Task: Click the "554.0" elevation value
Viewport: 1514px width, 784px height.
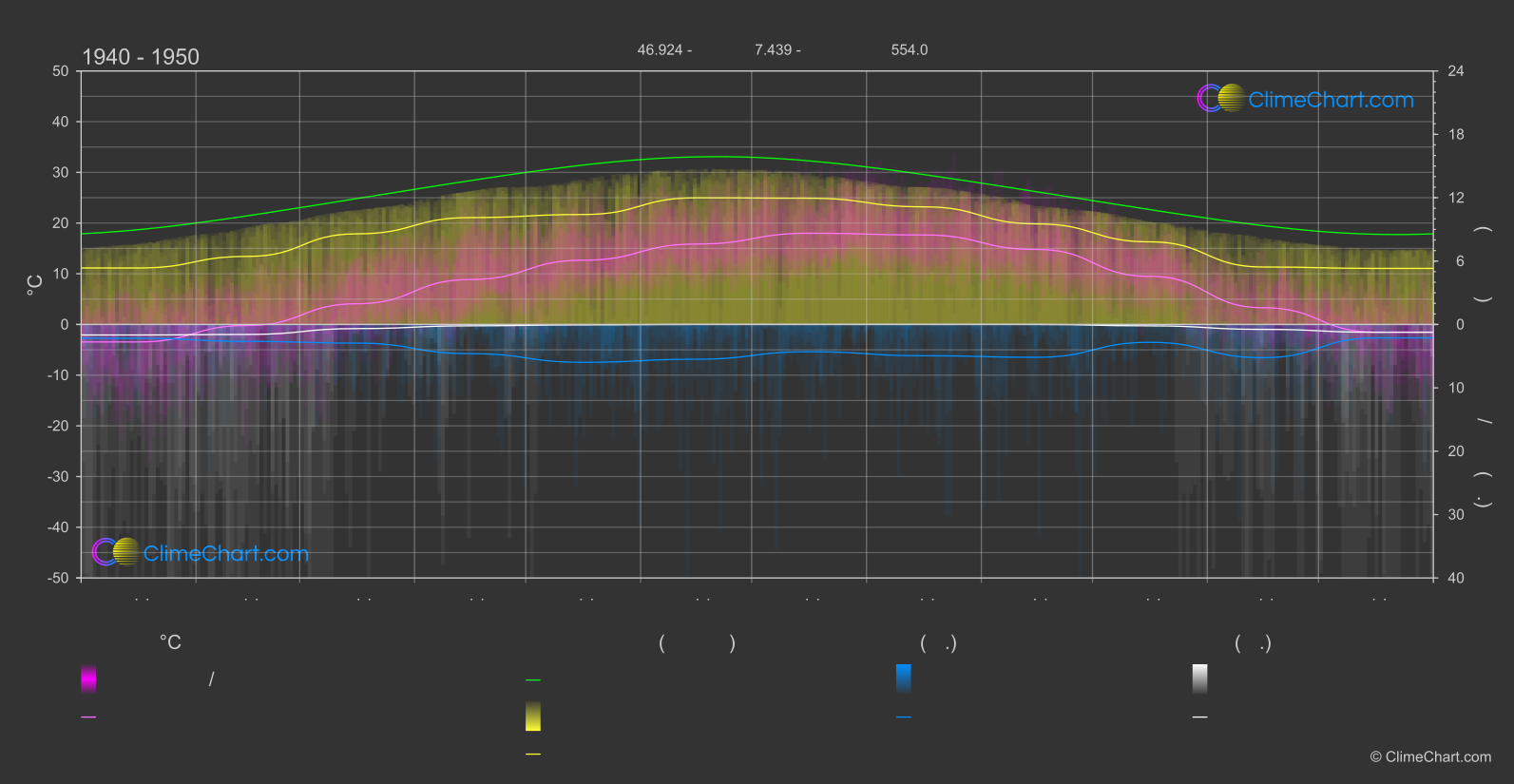Action: (910, 49)
